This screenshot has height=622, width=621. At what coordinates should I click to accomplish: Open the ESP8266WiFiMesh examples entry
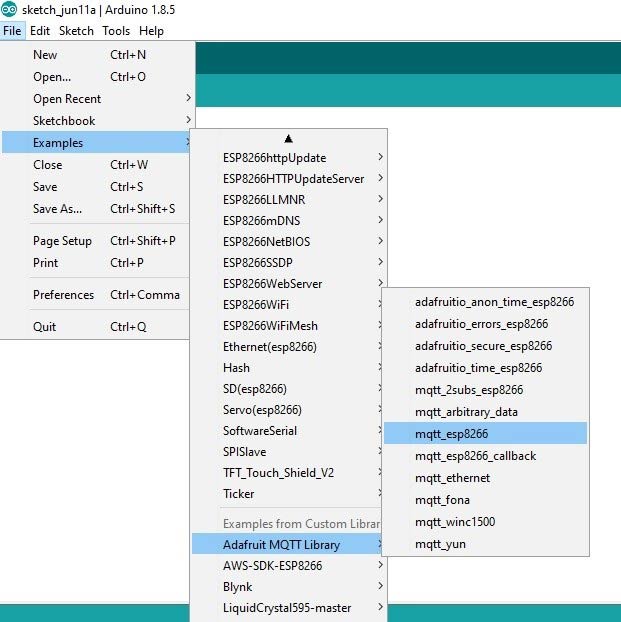(286, 326)
